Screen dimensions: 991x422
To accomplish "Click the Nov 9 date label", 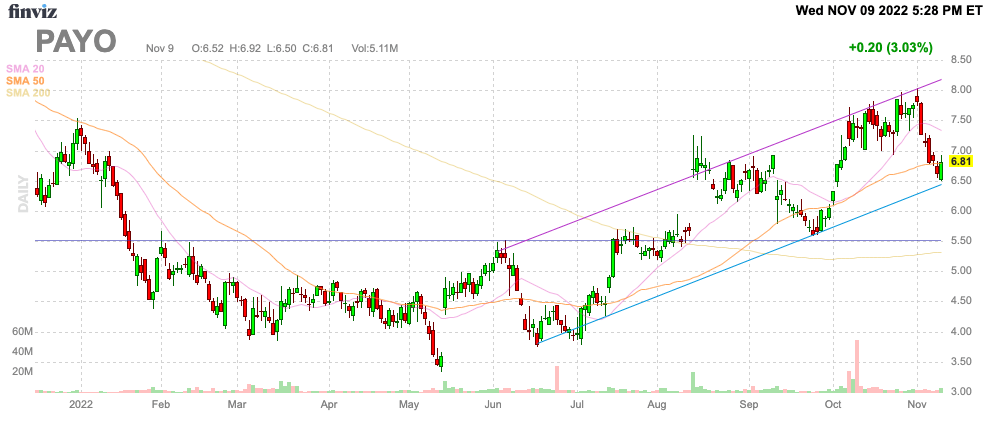I will coord(159,48).
